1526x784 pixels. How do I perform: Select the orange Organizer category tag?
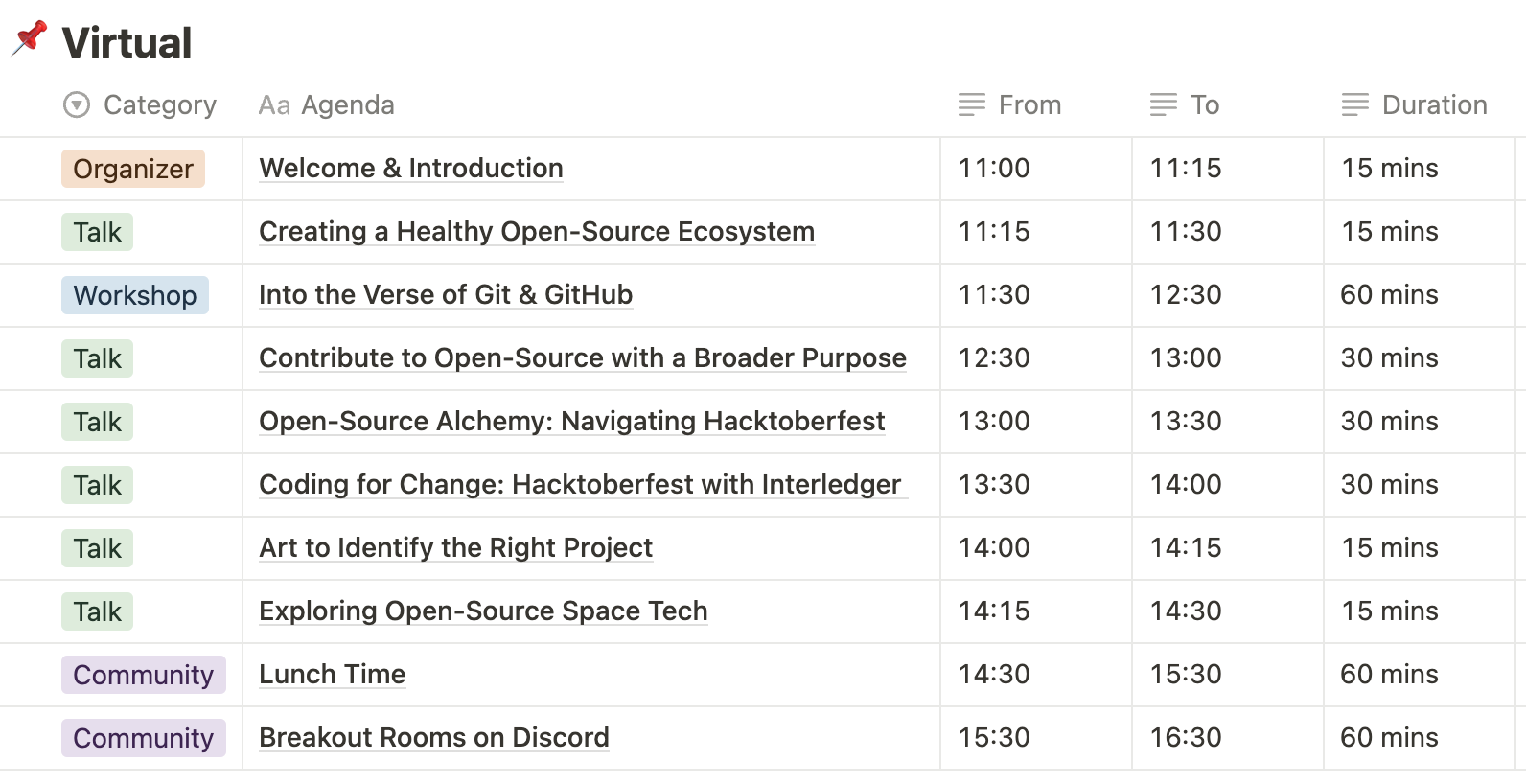point(133,169)
